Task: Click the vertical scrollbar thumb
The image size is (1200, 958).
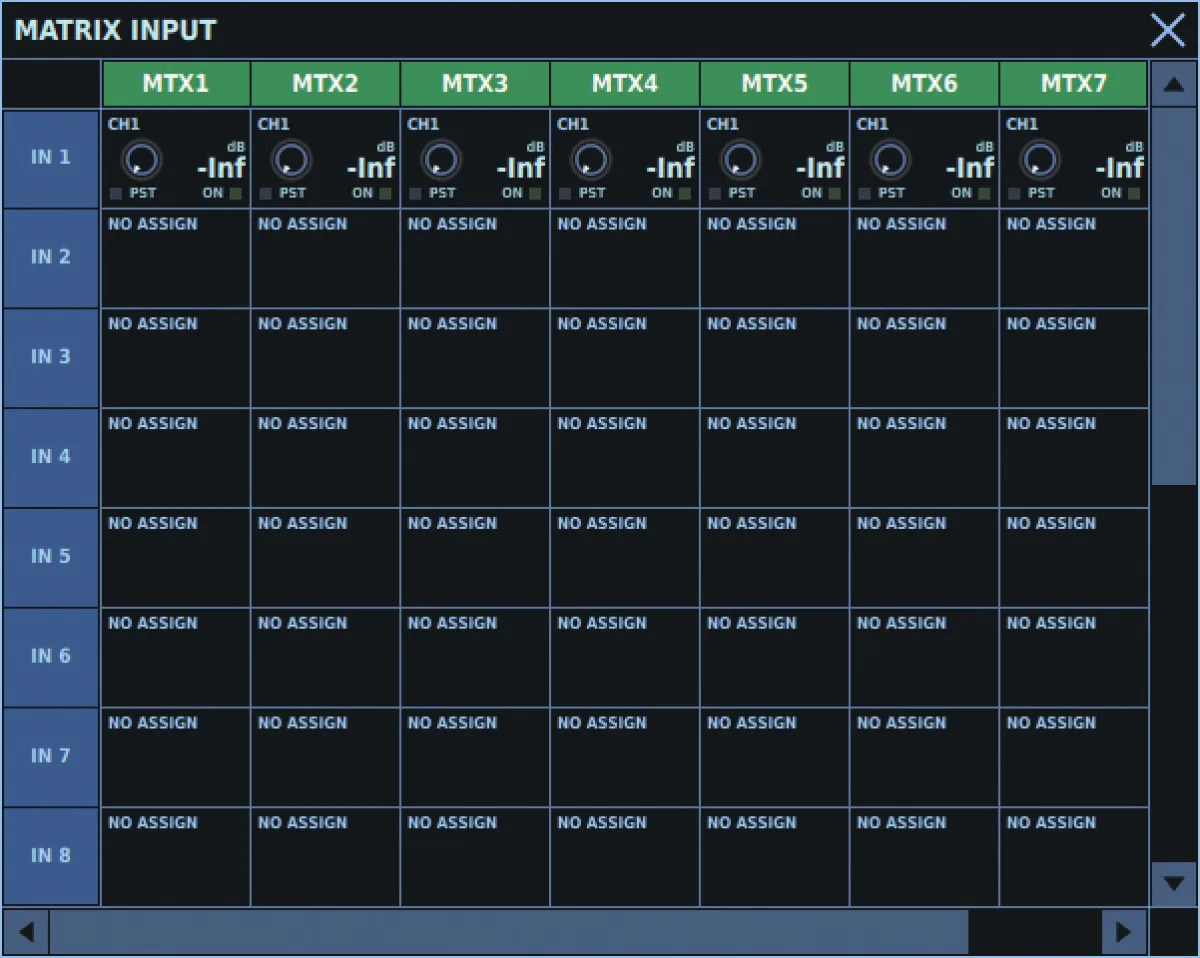Action: [1173, 297]
